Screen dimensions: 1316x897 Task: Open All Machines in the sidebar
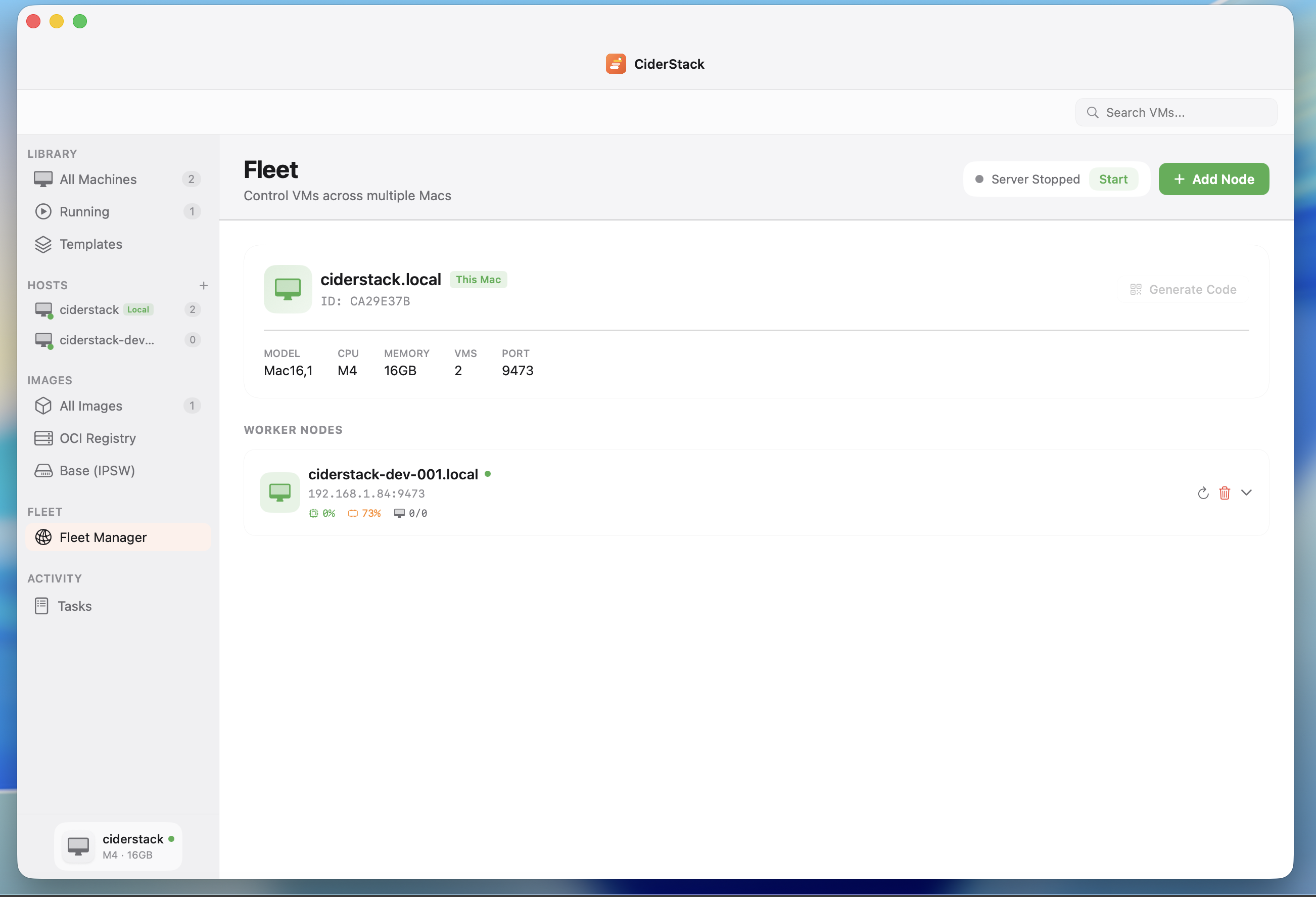pos(98,179)
